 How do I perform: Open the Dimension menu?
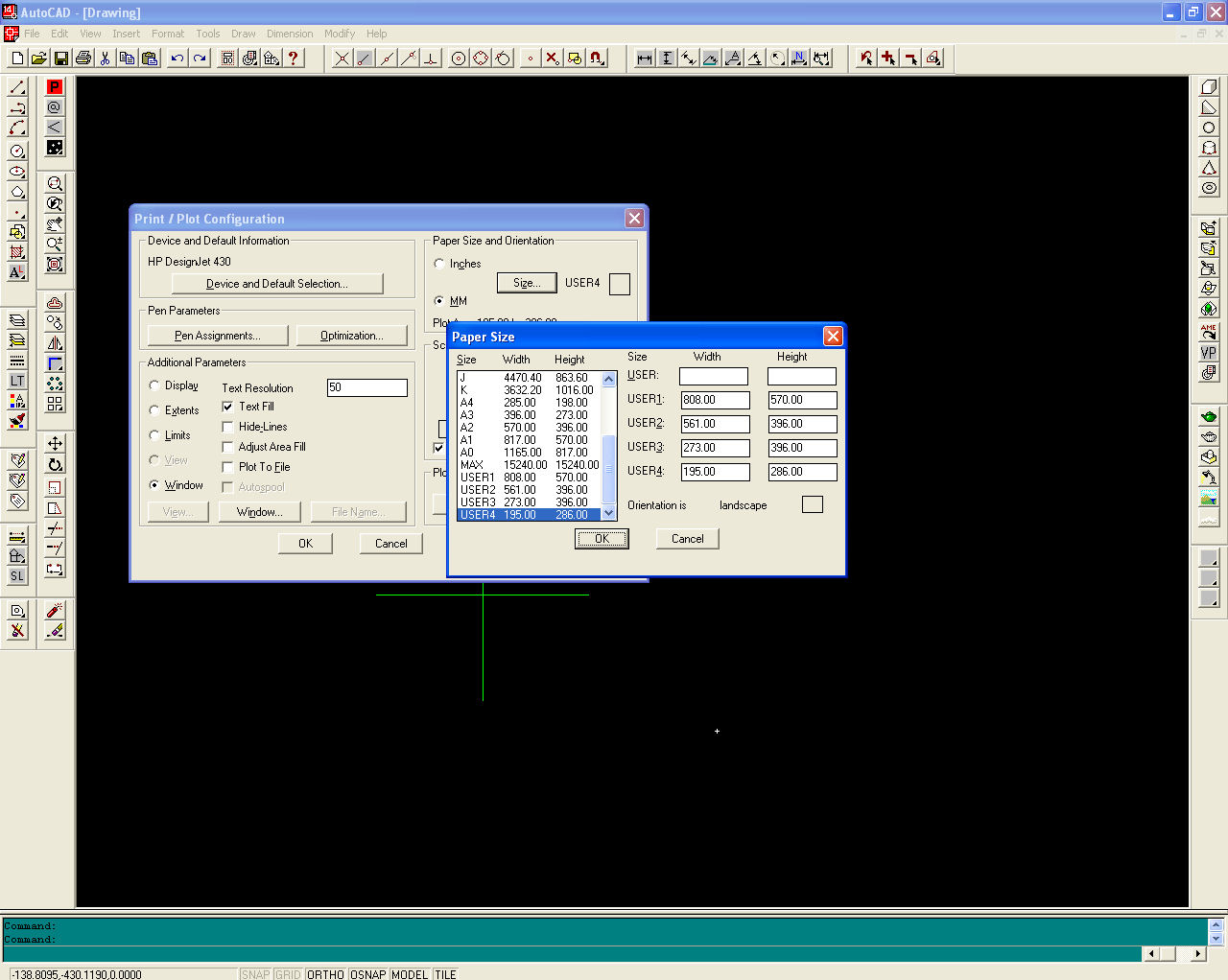click(290, 34)
